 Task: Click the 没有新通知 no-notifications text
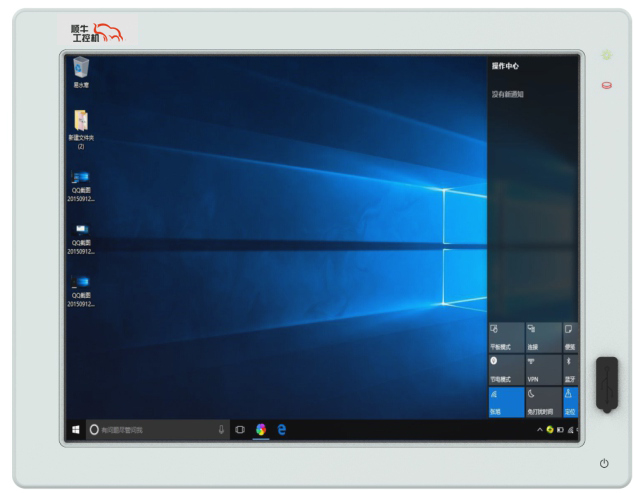[507, 95]
